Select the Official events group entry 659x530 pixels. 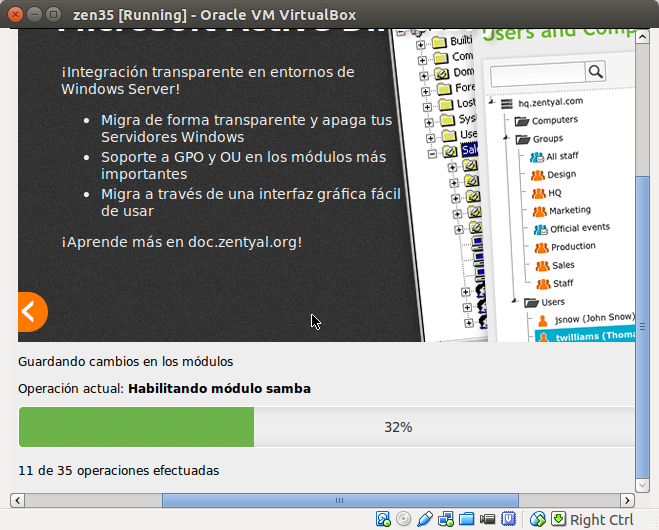580,228
